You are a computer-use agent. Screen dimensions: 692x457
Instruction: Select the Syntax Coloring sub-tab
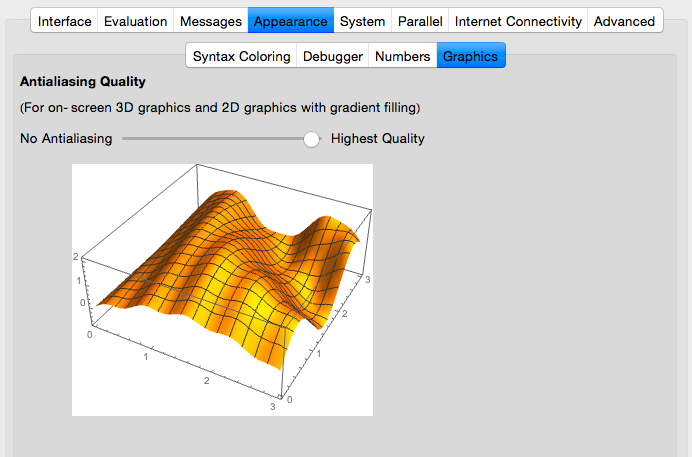(241, 56)
